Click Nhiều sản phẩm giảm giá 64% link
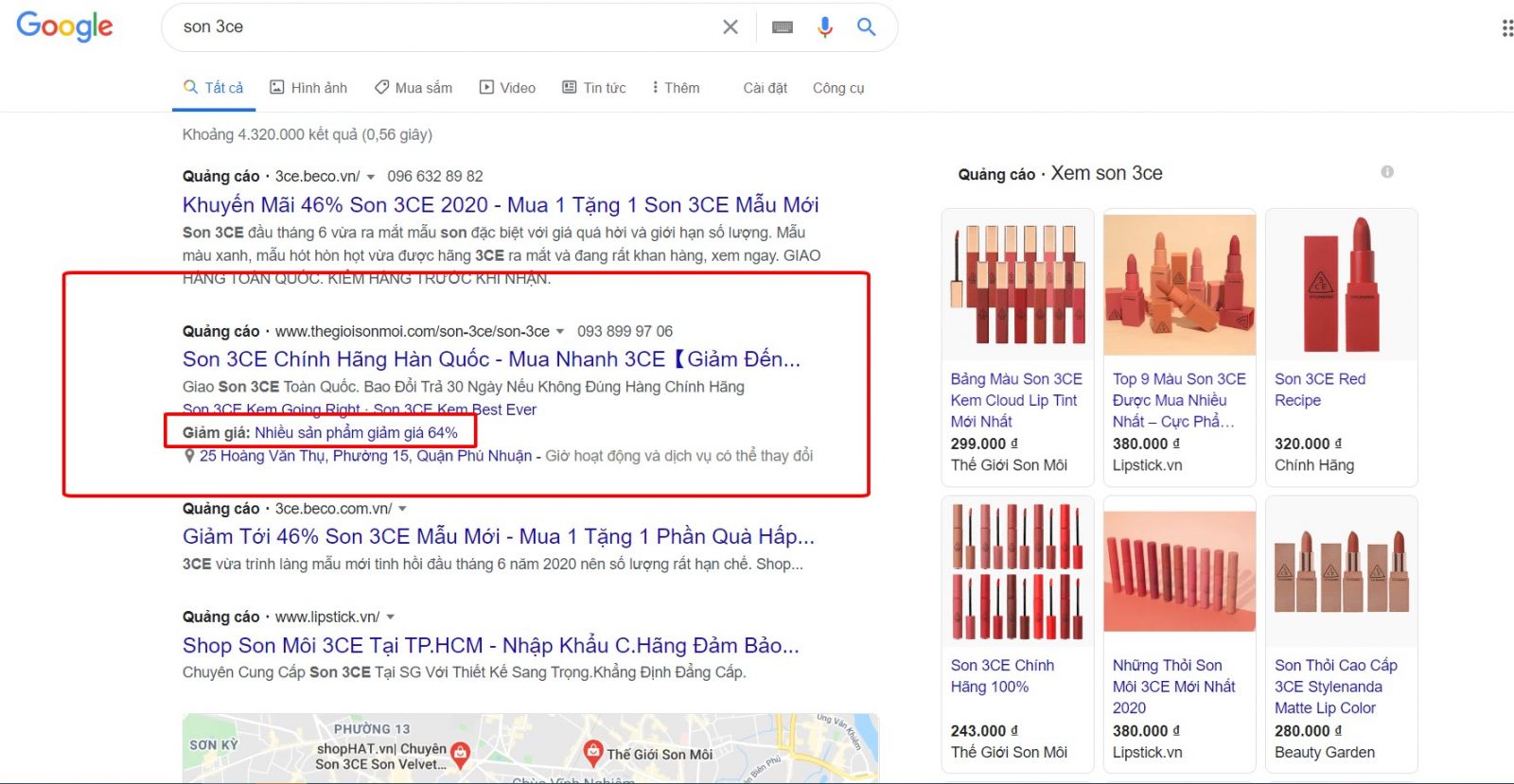This screenshot has height=784, width=1514. [356, 432]
